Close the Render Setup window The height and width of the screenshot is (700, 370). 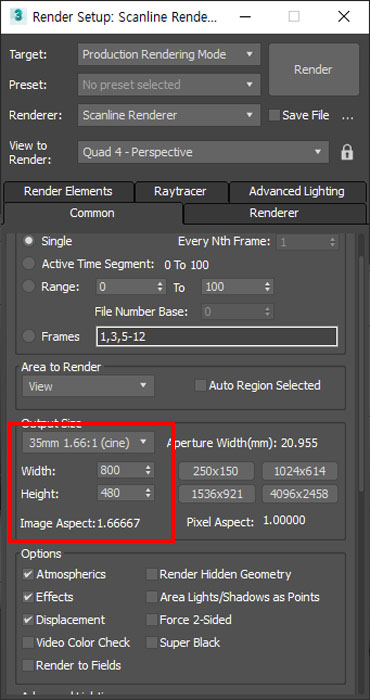click(343, 17)
